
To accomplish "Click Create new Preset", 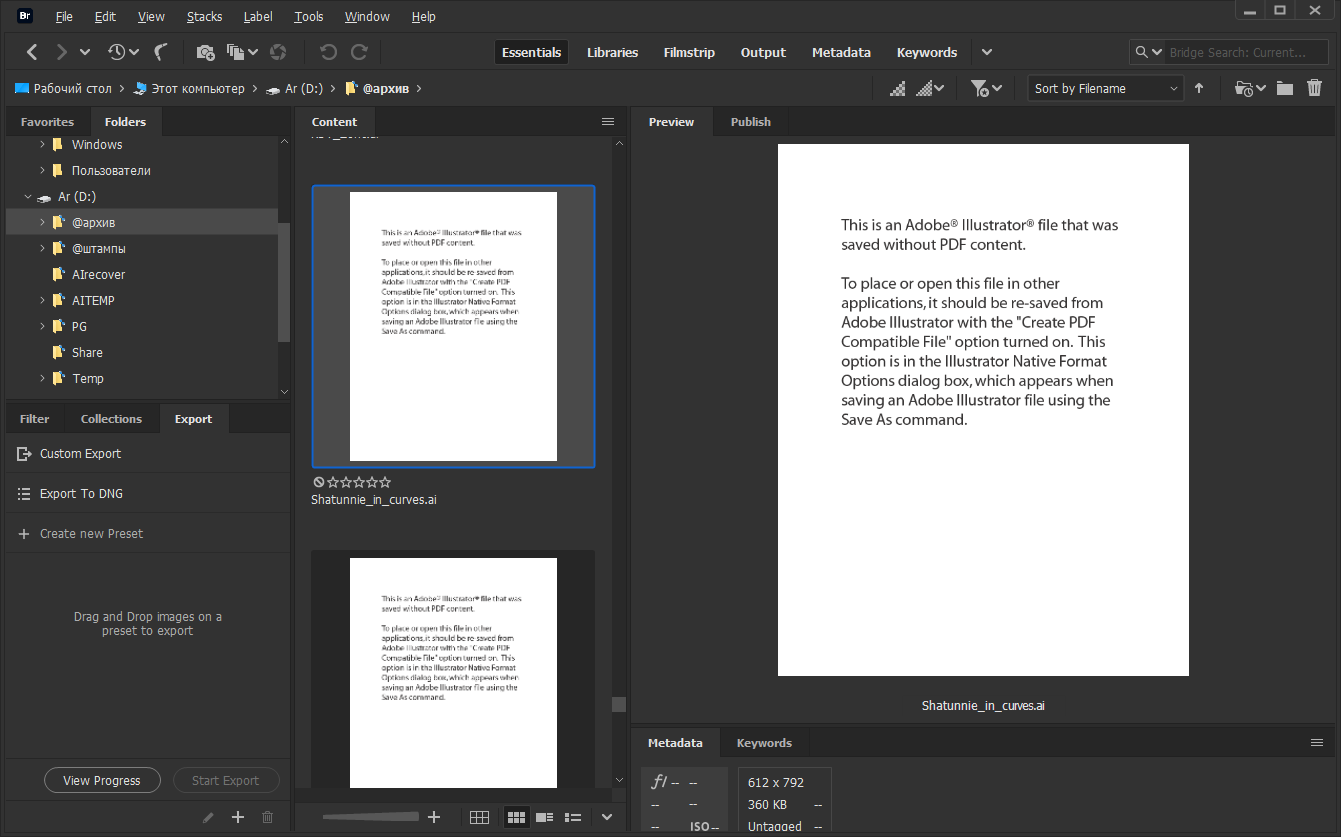I will pyautogui.click(x=147, y=533).
